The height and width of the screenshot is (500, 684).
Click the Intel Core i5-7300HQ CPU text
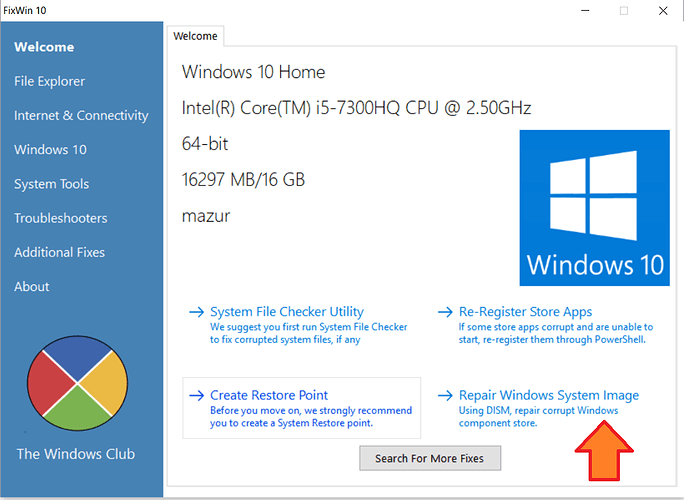(356, 108)
